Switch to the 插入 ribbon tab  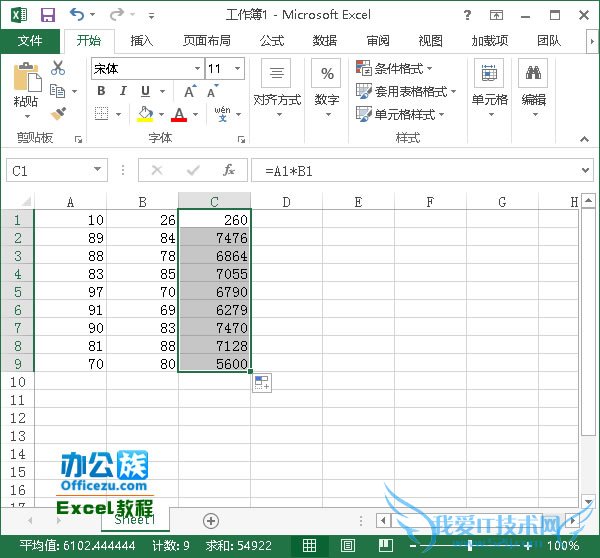pyautogui.click(x=142, y=41)
